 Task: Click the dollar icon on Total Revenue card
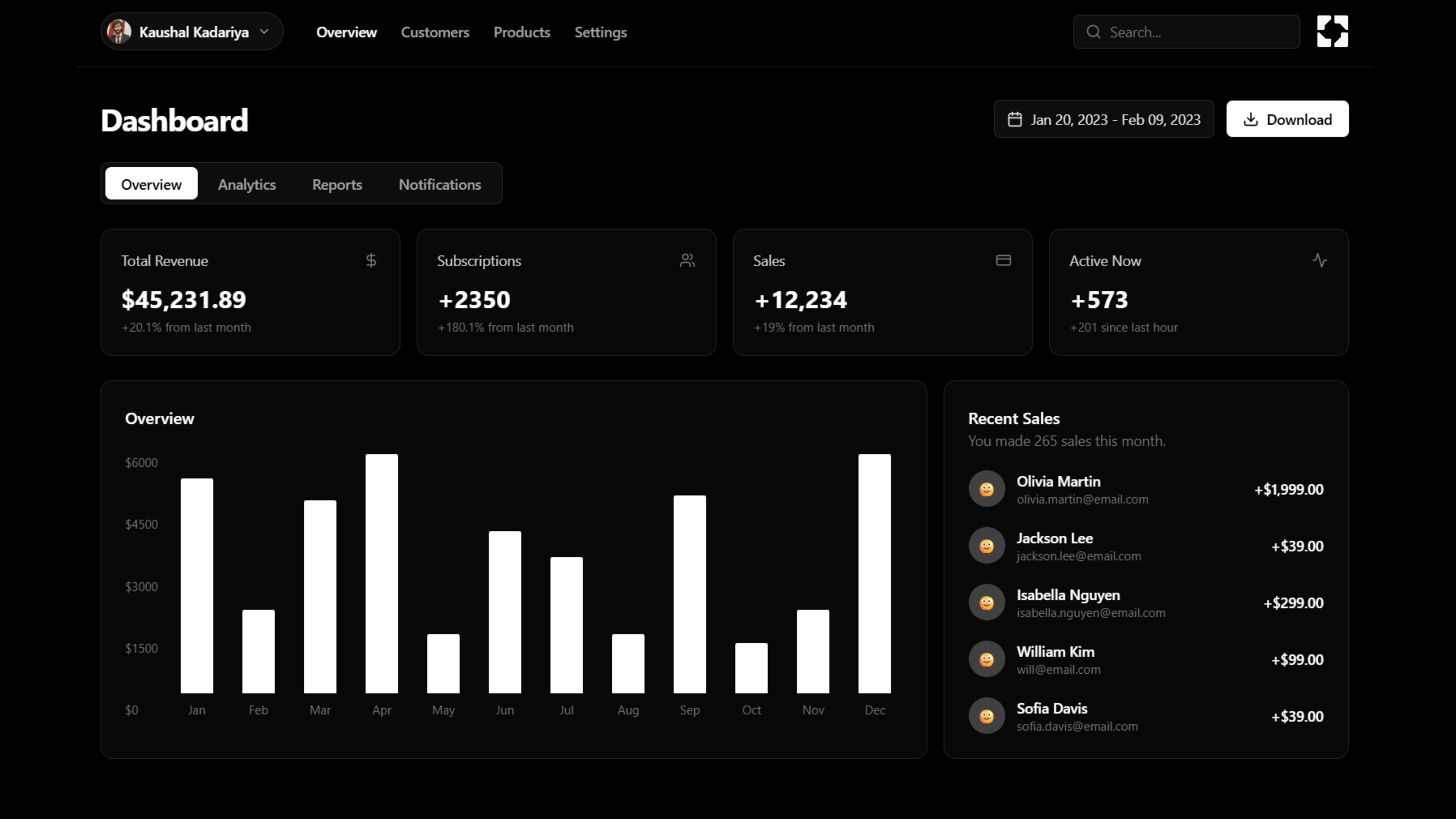[371, 260]
